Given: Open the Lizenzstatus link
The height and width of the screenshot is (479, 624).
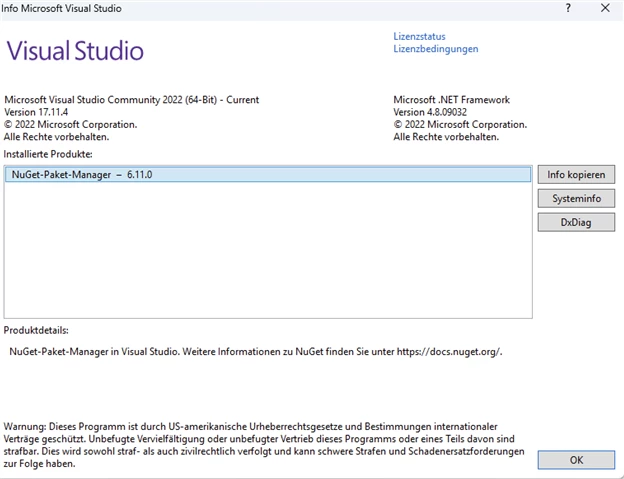Looking at the screenshot, I should pos(419,37).
